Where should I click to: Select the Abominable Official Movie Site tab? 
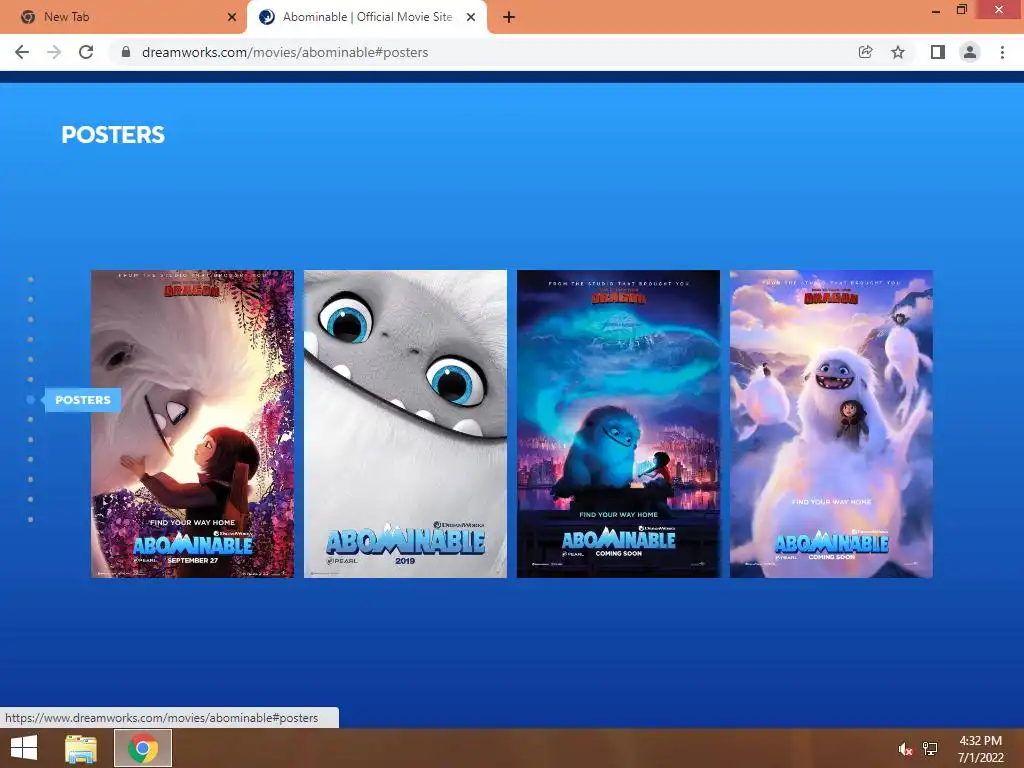[x=367, y=18]
